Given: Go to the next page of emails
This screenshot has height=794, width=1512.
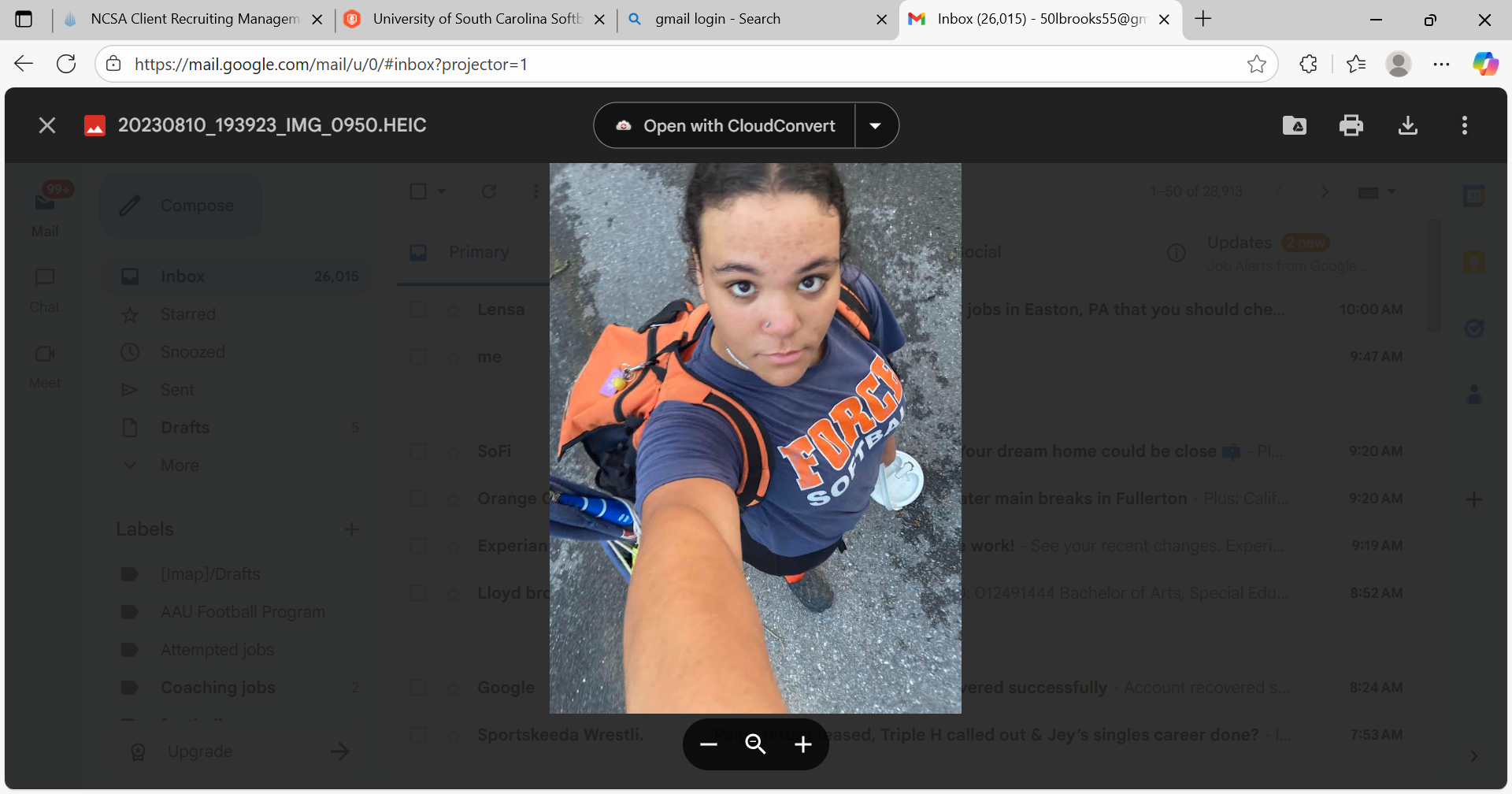Looking at the screenshot, I should coord(1325,191).
